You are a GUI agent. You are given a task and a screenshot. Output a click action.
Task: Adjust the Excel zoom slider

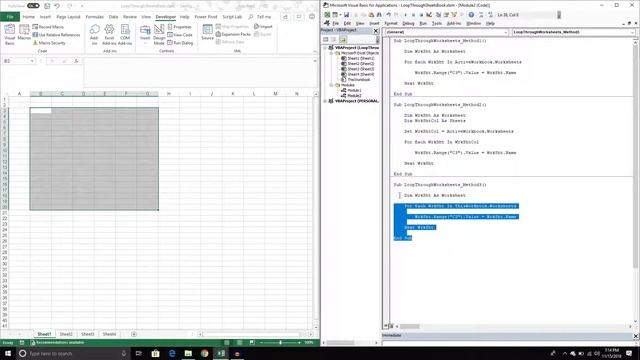(280, 342)
